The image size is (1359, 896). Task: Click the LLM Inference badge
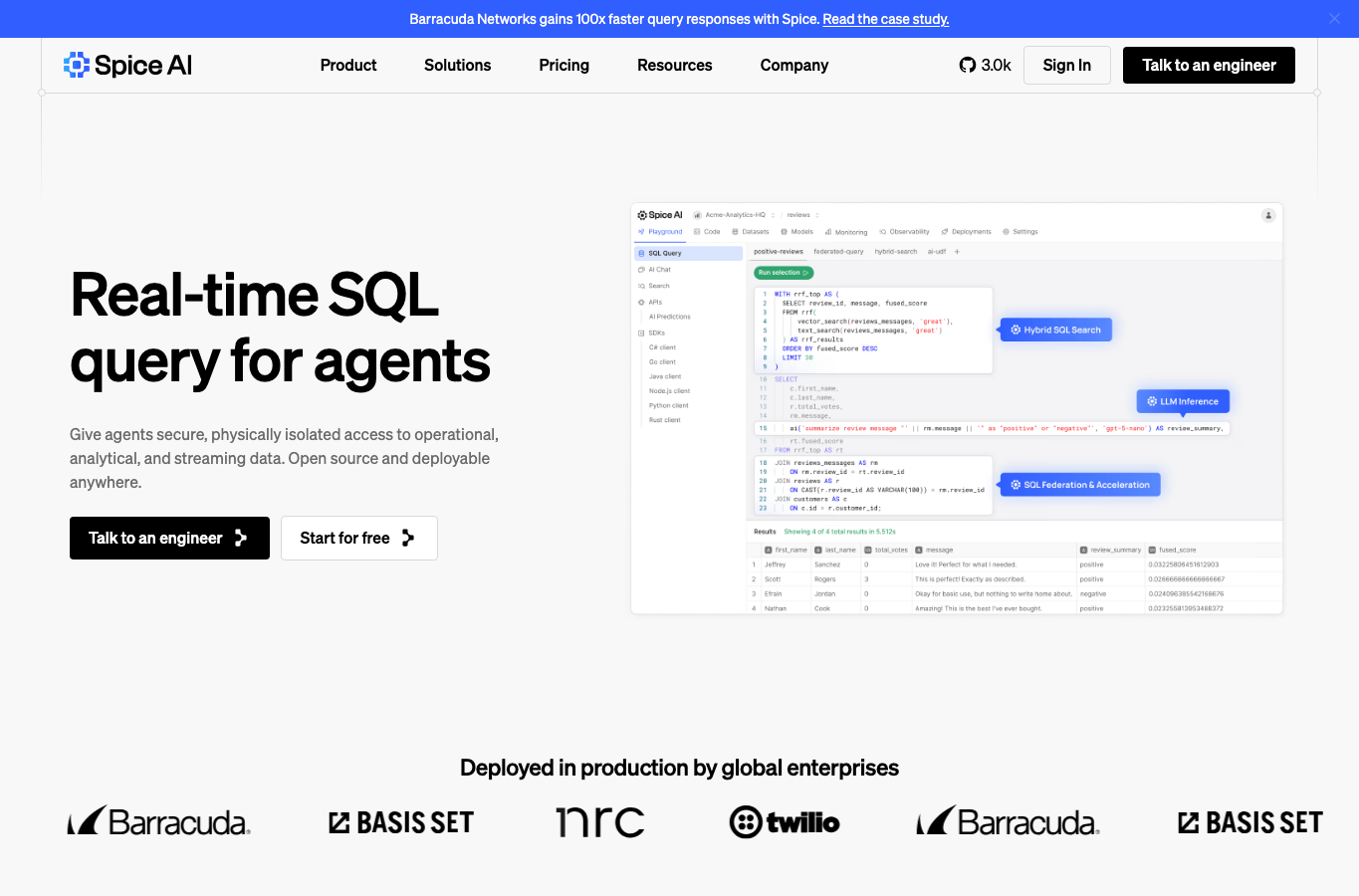[1184, 401]
